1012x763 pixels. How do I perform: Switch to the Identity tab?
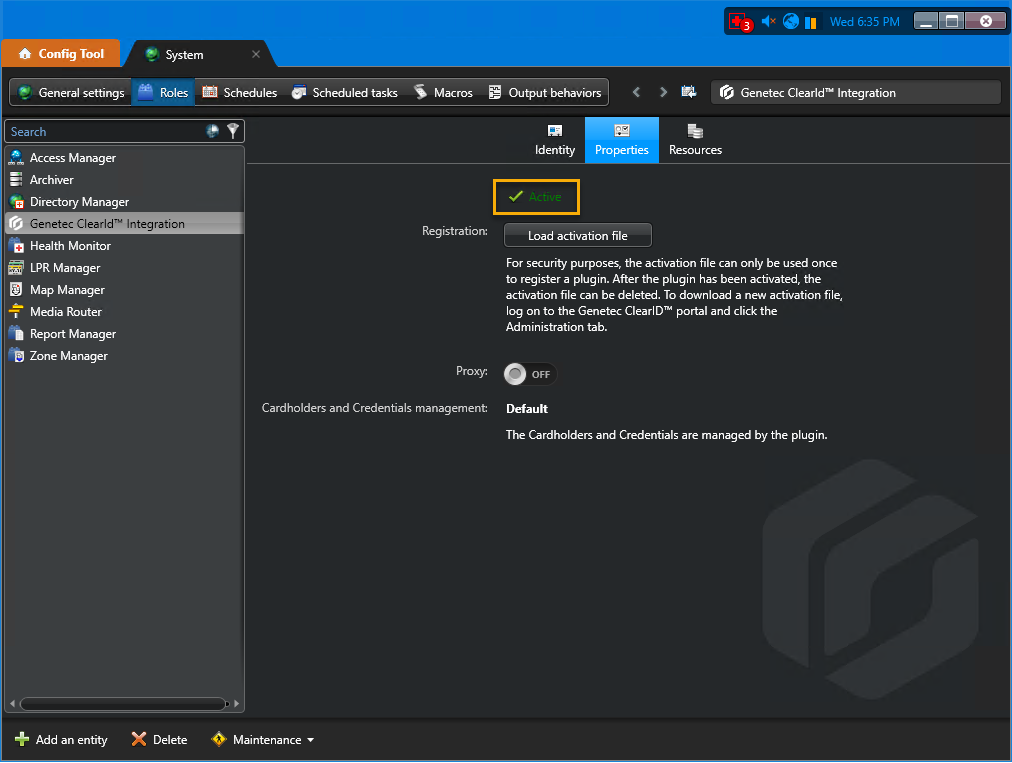[555, 140]
